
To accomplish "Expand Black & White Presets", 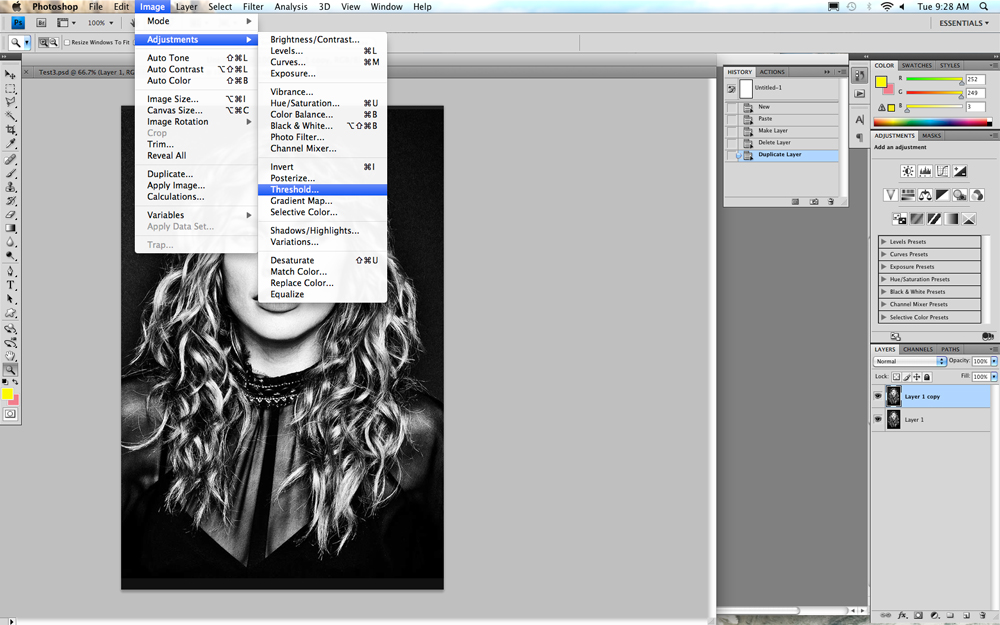I will pyautogui.click(x=883, y=291).
